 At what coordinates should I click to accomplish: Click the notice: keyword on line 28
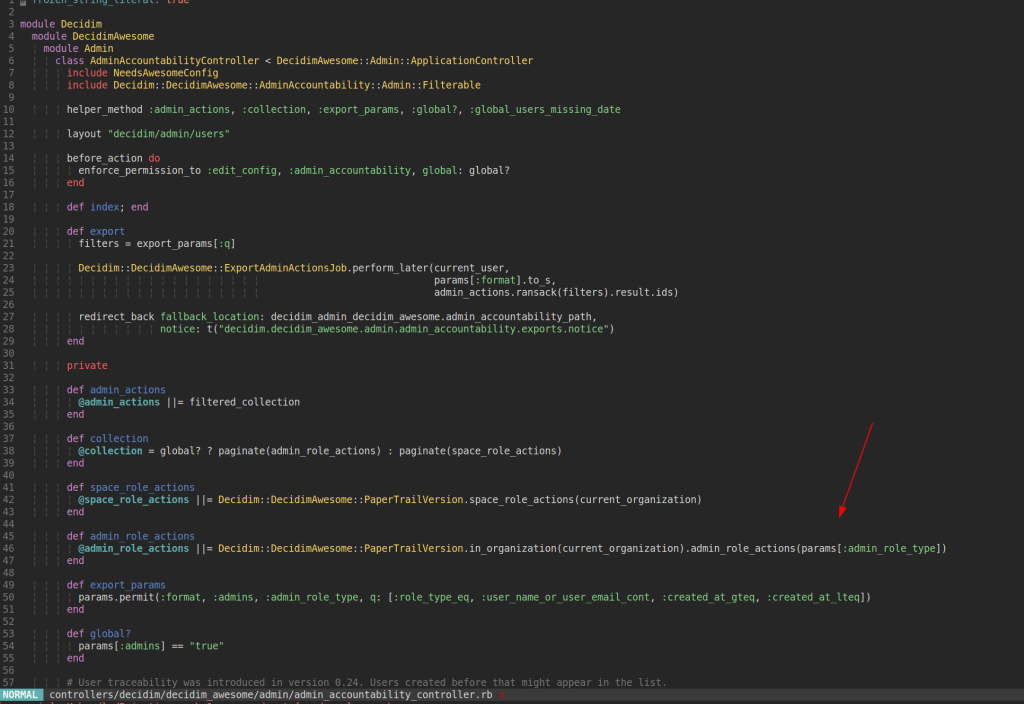180,329
